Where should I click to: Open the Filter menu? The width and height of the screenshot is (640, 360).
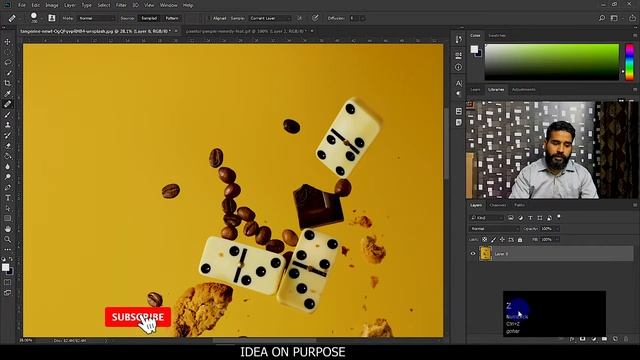tap(121, 5)
